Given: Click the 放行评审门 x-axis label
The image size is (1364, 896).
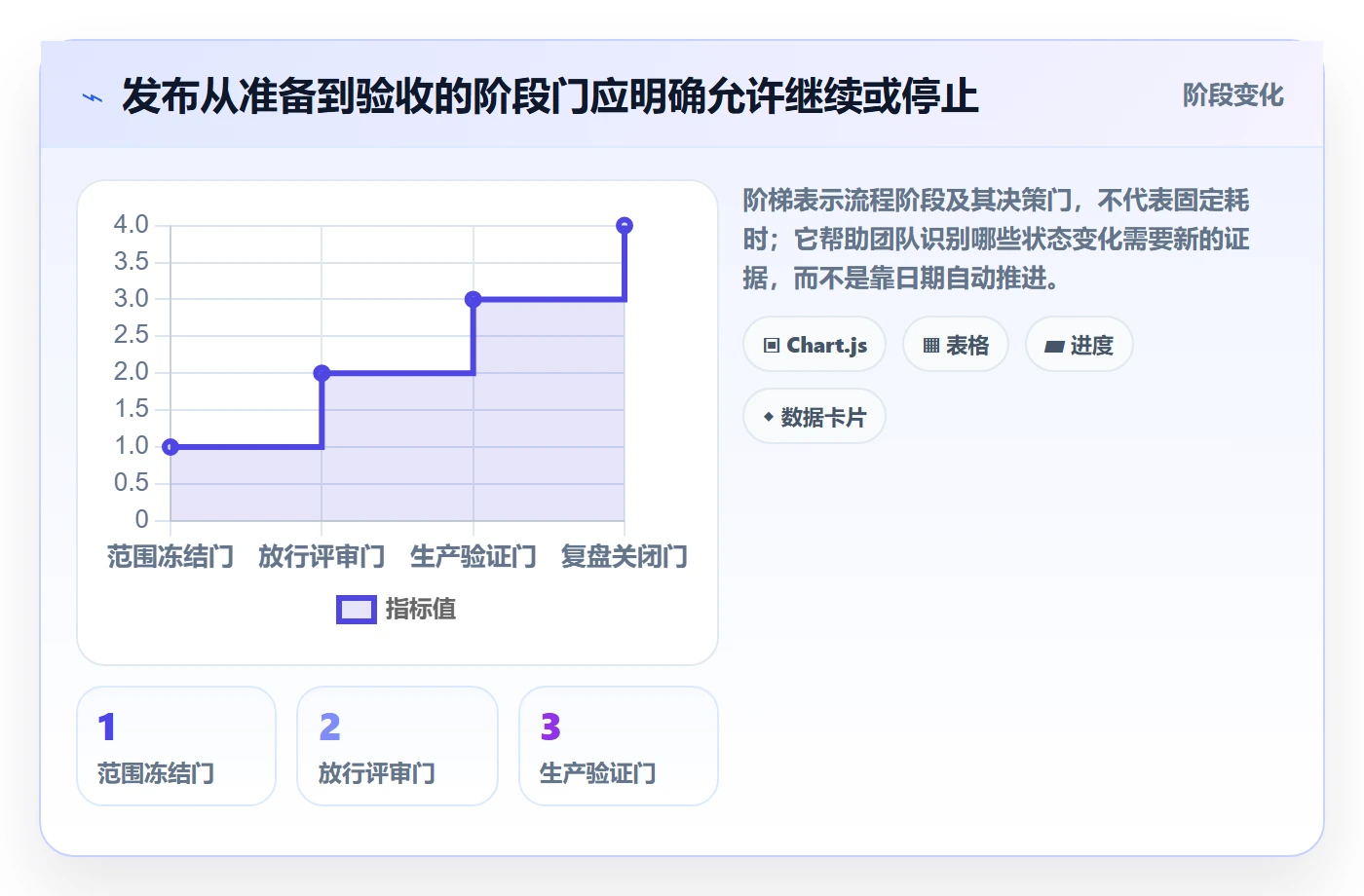Looking at the screenshot, I should [x=322, y=556].
